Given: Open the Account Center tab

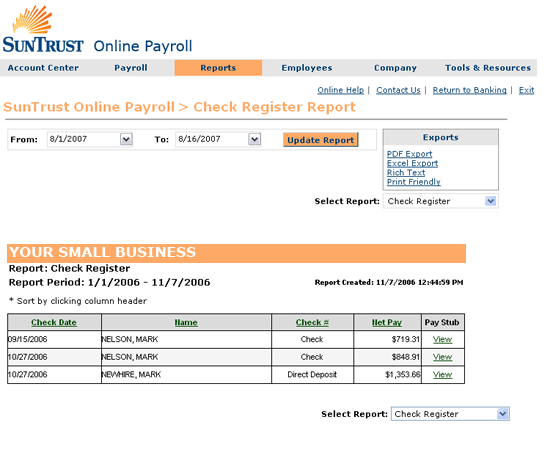Looking at the screenshot, I should [x=43, y=68].
